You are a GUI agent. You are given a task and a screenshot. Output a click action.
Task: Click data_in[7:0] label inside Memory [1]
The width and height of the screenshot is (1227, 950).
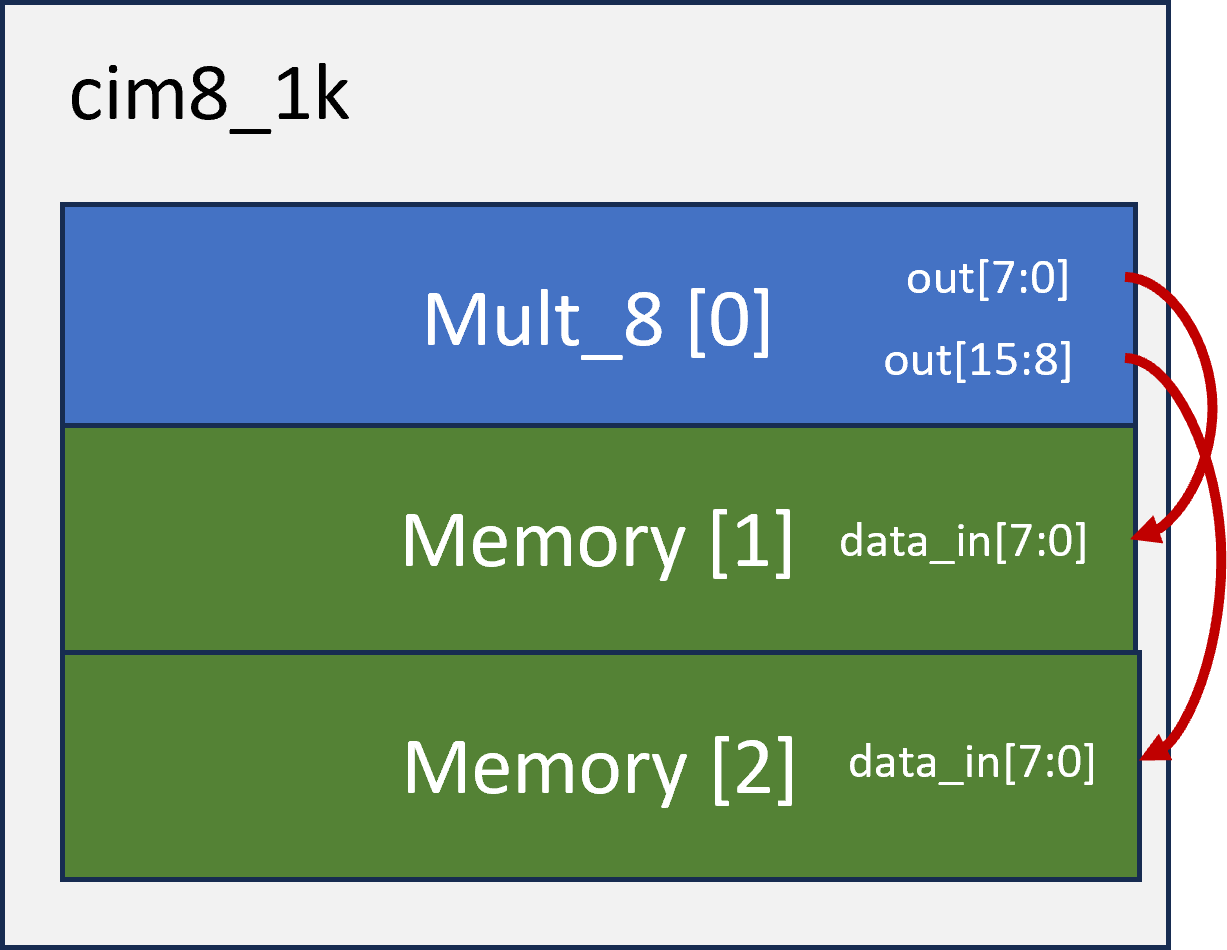(962, 542)
